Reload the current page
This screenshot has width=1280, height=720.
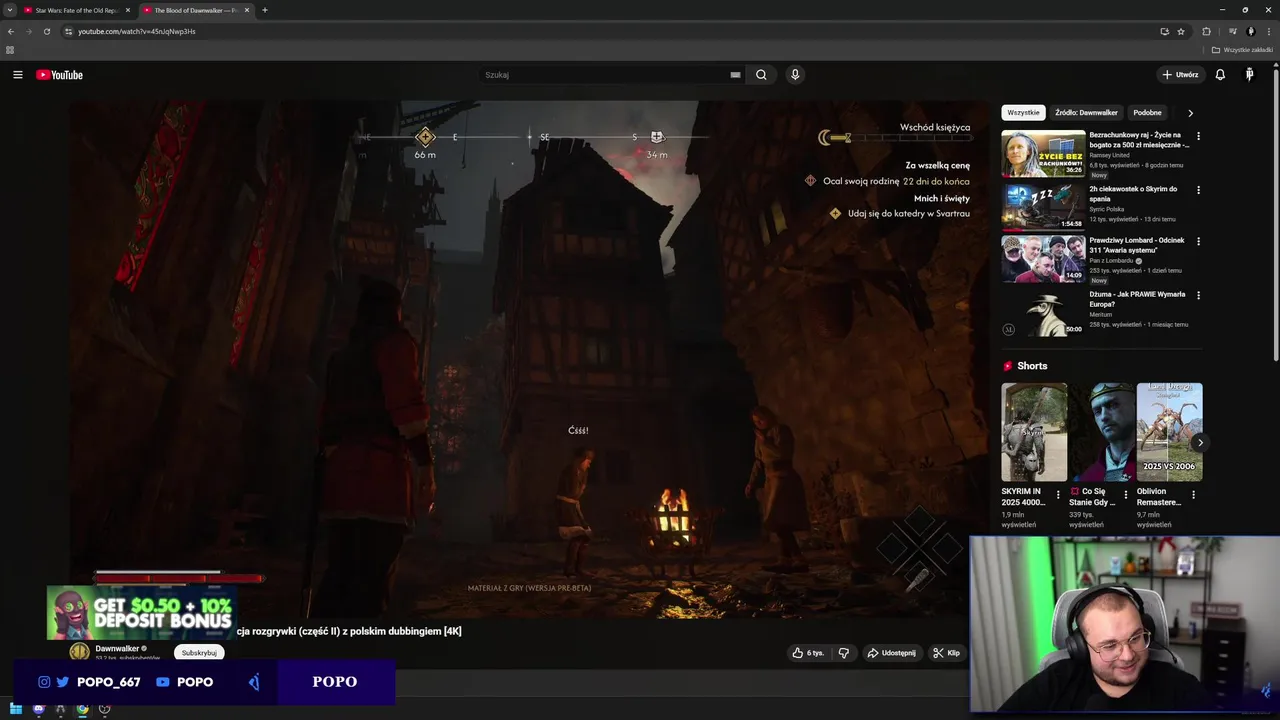pos(46,31)
